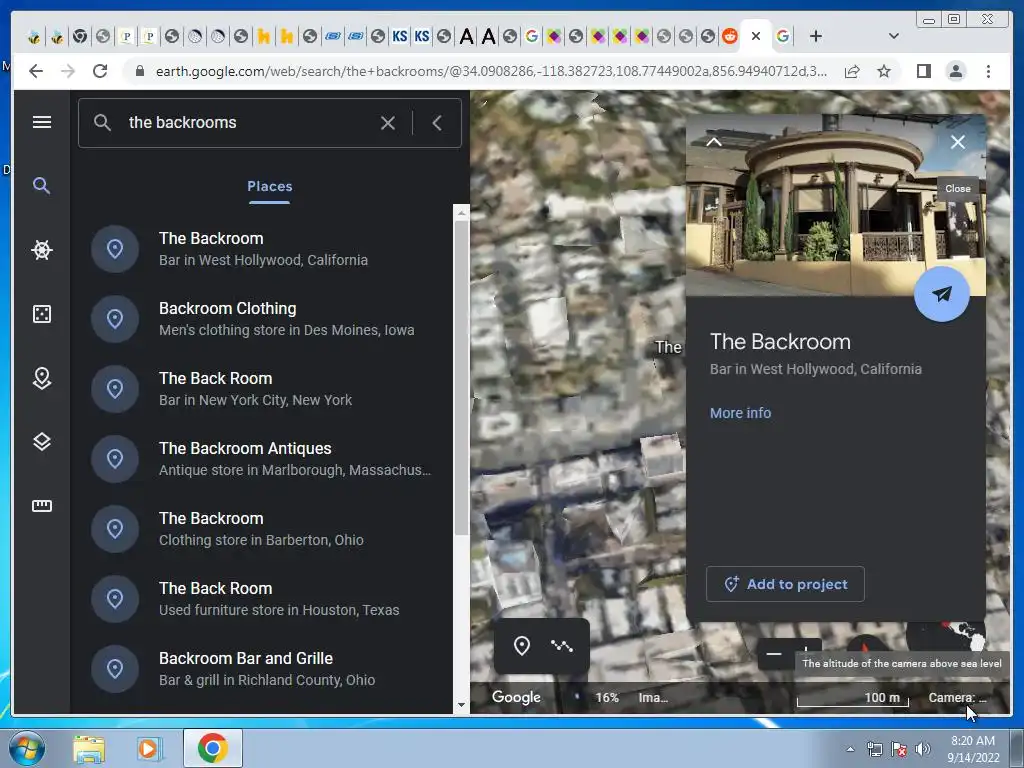Open Backroom Clothing Des Moines result
This screenshot has width=1024, height=768.
point(266,319)
